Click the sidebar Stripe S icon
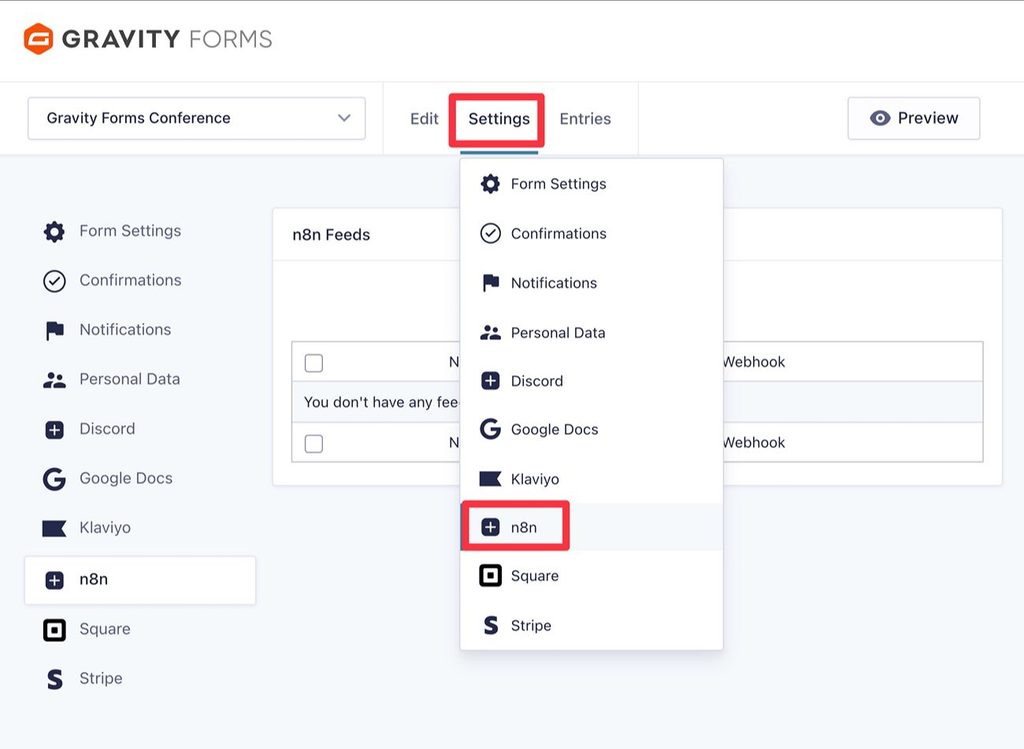This screenshot has width=1024, height=749. (x=55, y=679)
